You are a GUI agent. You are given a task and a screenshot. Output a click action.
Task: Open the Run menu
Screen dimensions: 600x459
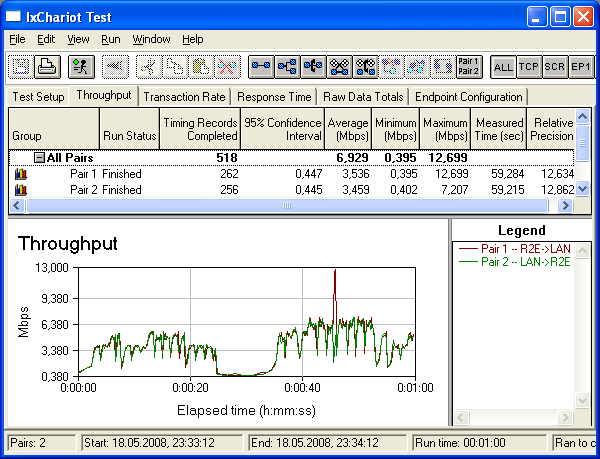pos(111,39)
